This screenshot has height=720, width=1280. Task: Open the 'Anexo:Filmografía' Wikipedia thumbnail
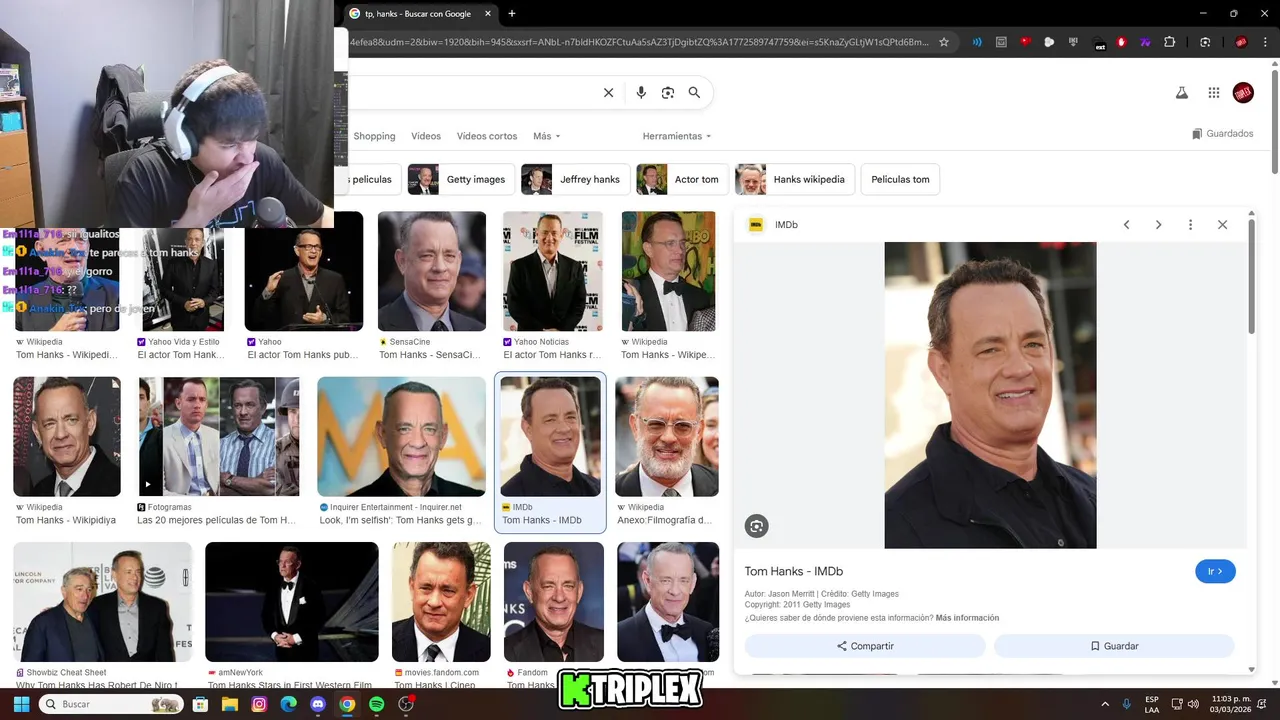pyautogui.click(x=667, y=437)
